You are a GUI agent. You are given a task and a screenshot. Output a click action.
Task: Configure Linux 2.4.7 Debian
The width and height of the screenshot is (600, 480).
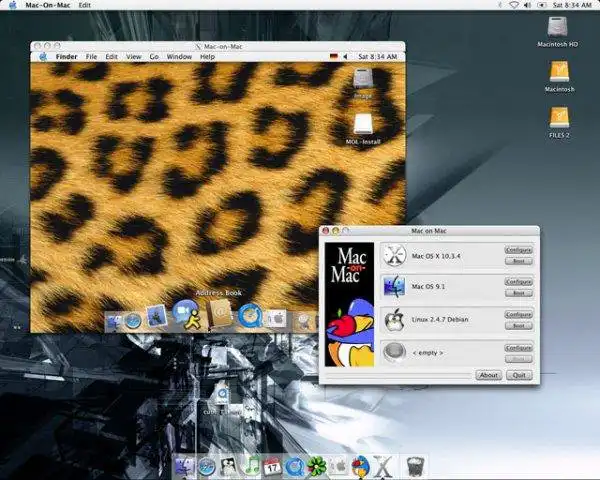[x=518, y=315]
